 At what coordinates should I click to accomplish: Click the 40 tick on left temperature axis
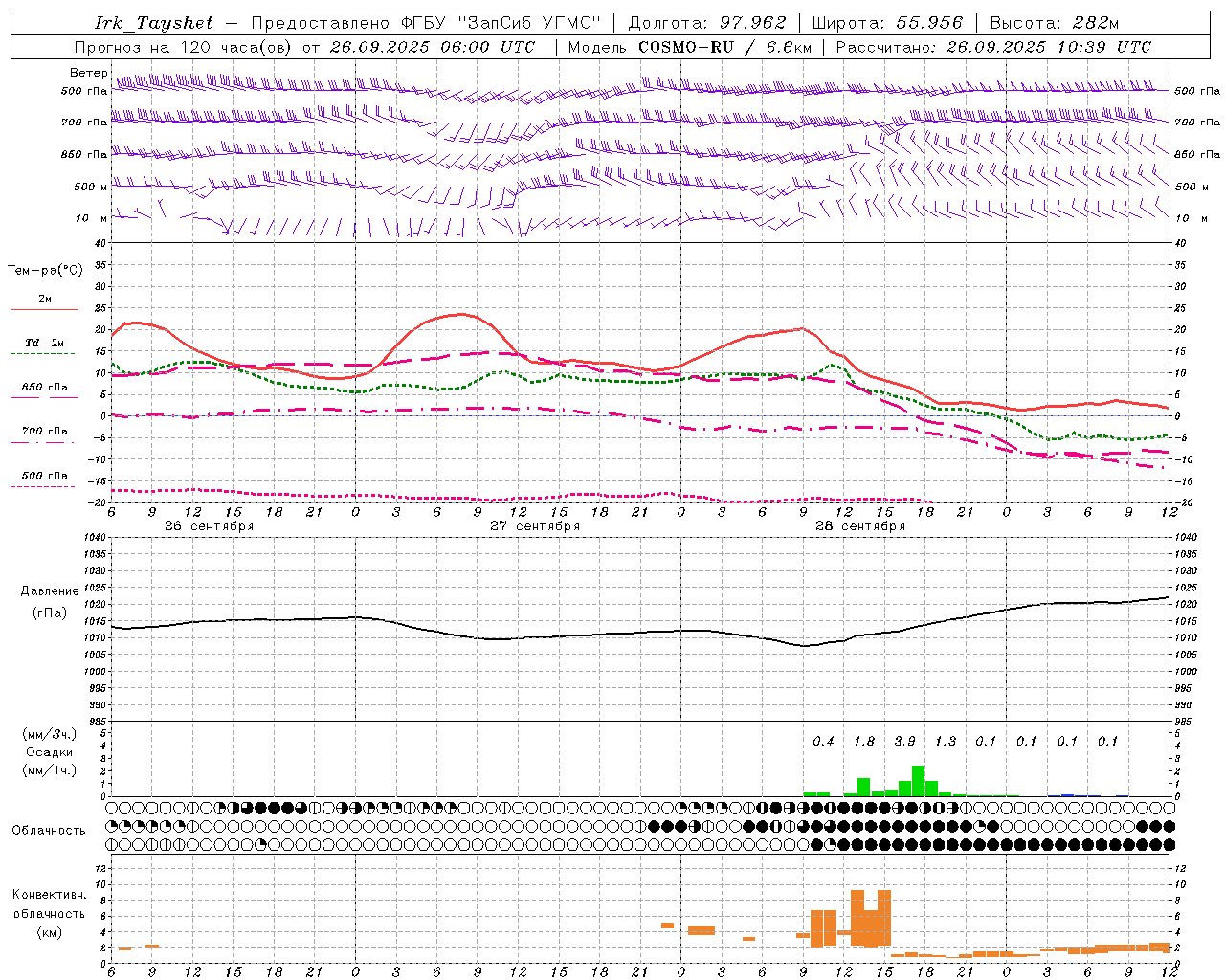tap(100, 243)
